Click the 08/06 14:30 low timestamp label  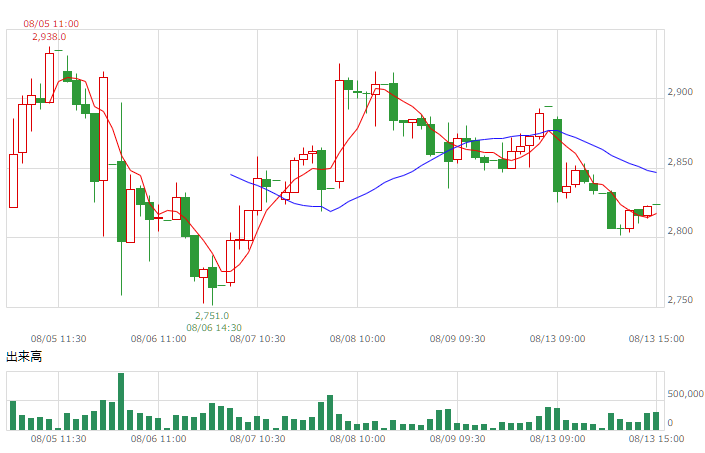click(214, 328)
